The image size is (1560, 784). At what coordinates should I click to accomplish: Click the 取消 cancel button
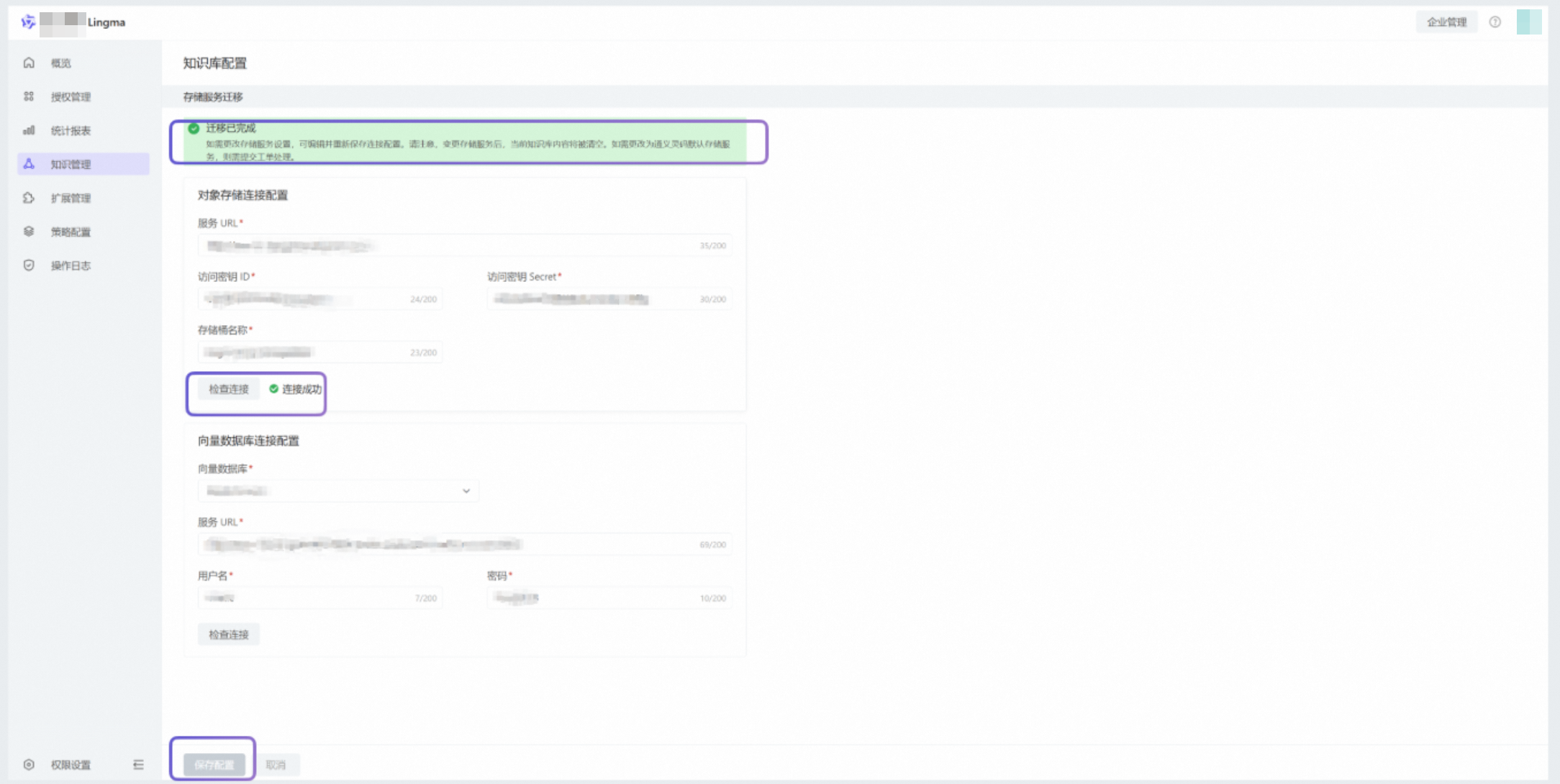pos(276,765)
